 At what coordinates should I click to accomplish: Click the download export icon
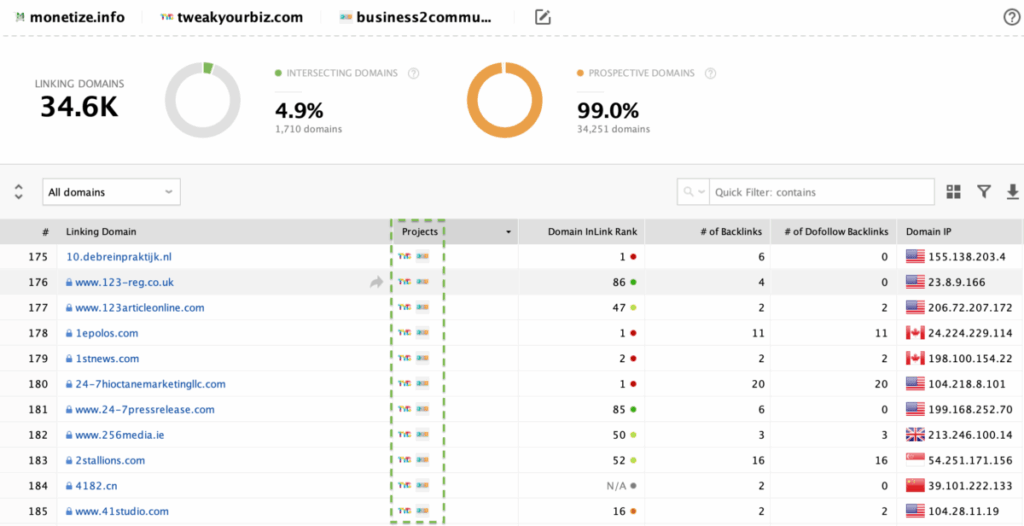tap(1012, 192)
